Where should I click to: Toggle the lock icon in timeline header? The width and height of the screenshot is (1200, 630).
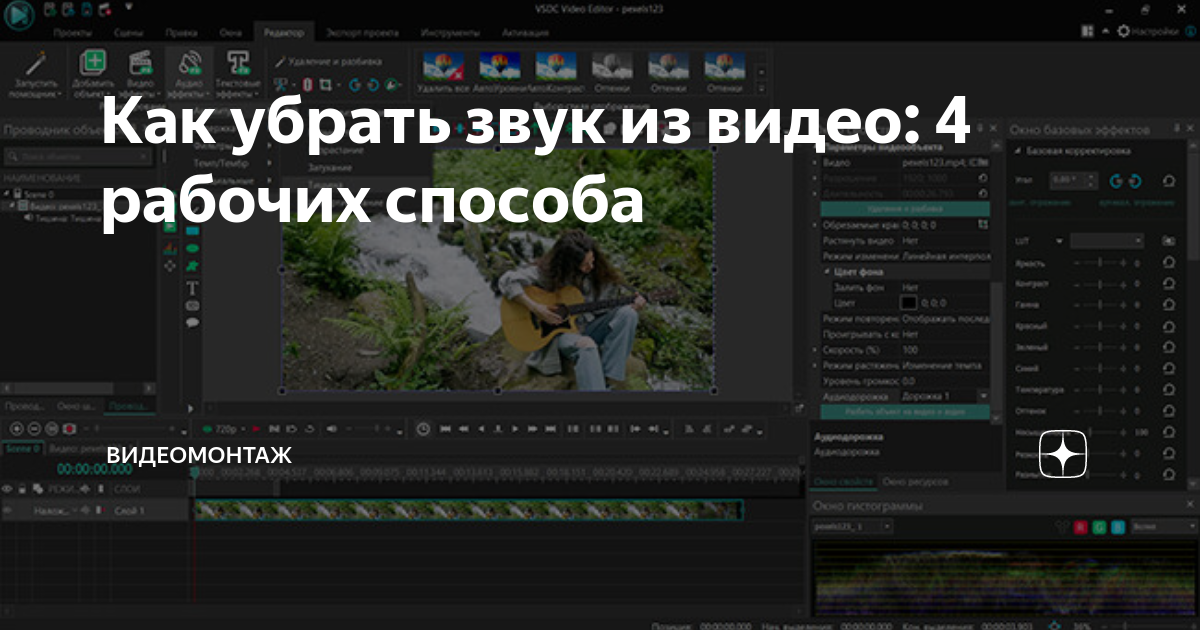22,489
